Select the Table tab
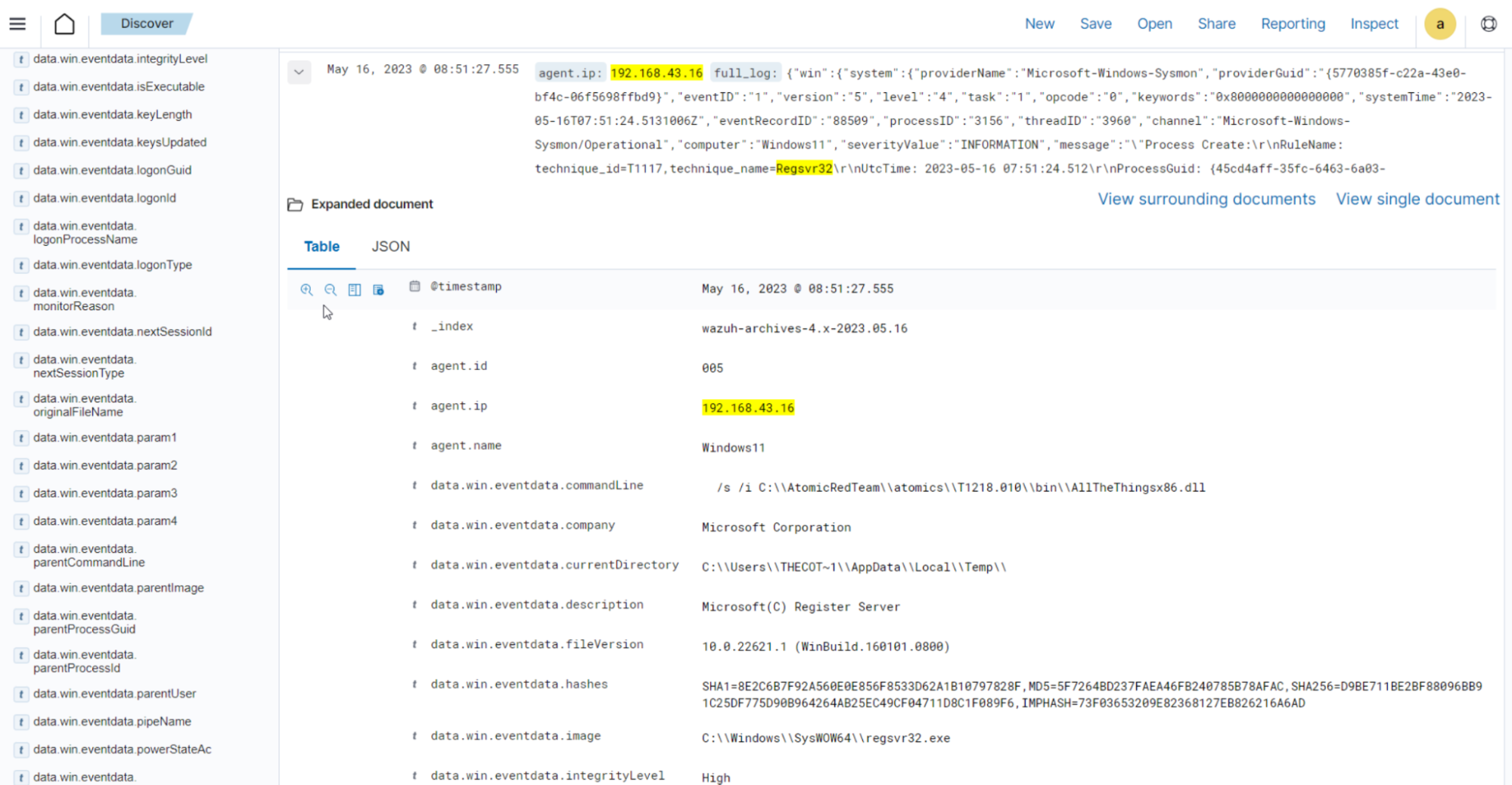Screen dimensions: 1512x785 (321, 247)
